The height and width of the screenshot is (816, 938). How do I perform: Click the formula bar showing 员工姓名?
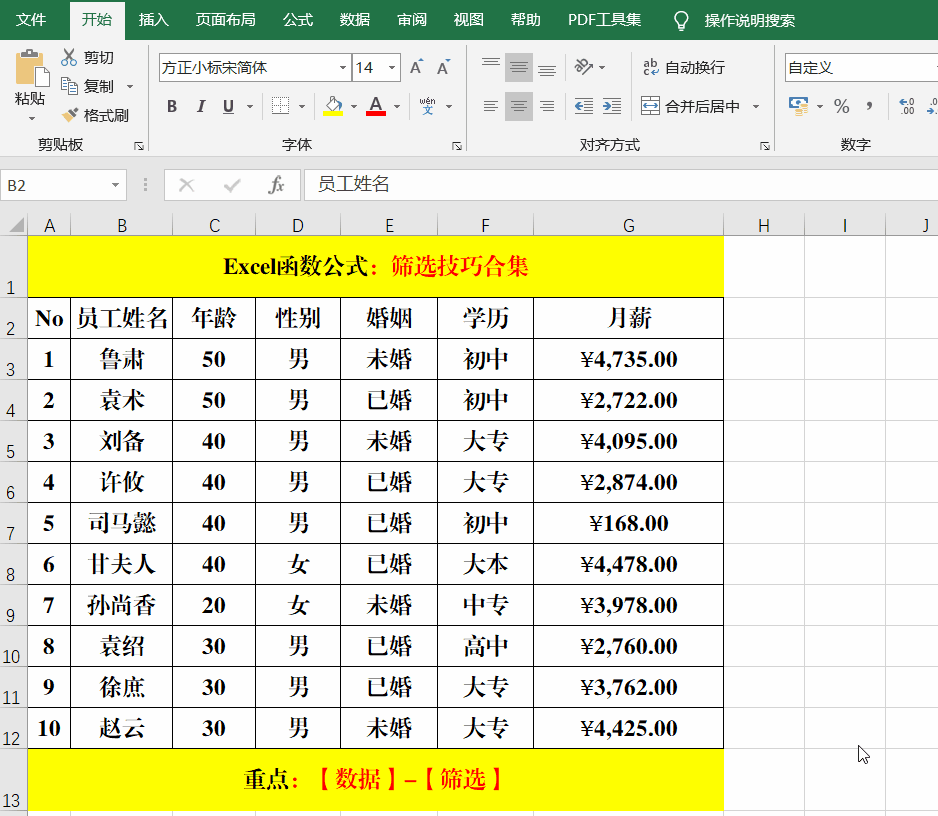click(621, 184)
